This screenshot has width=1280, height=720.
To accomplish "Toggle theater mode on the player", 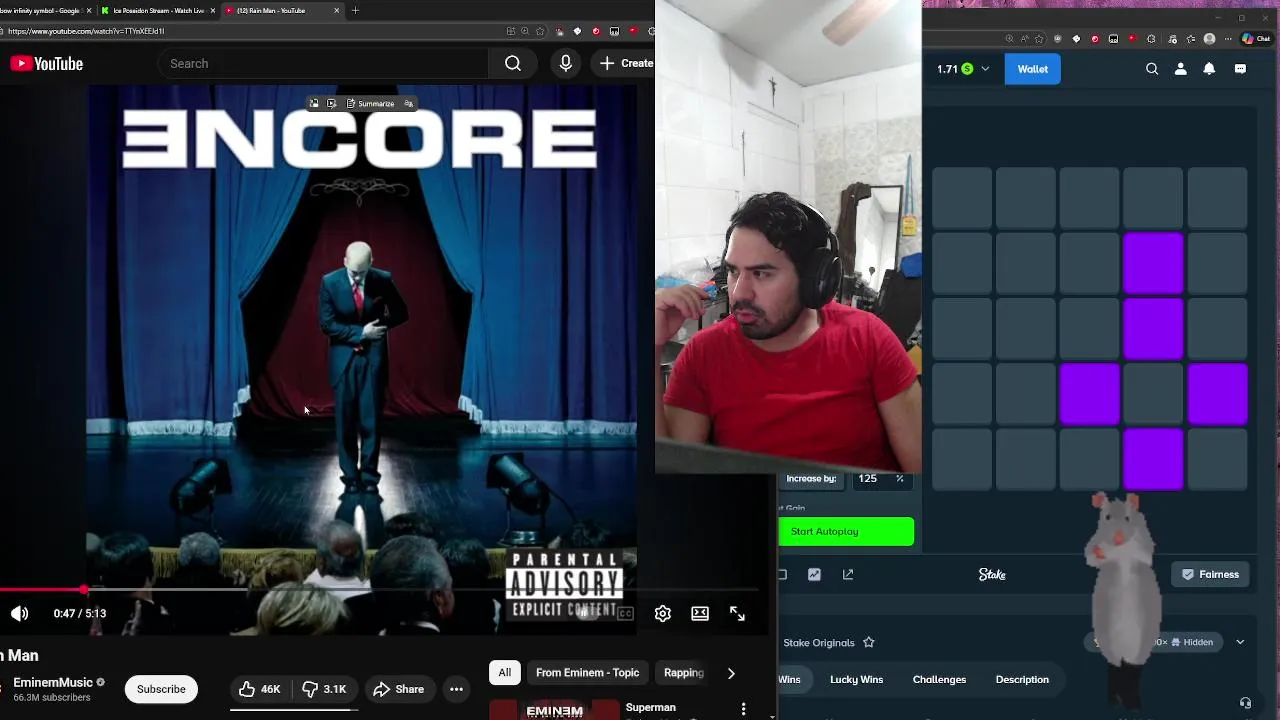I will point(700,613).
